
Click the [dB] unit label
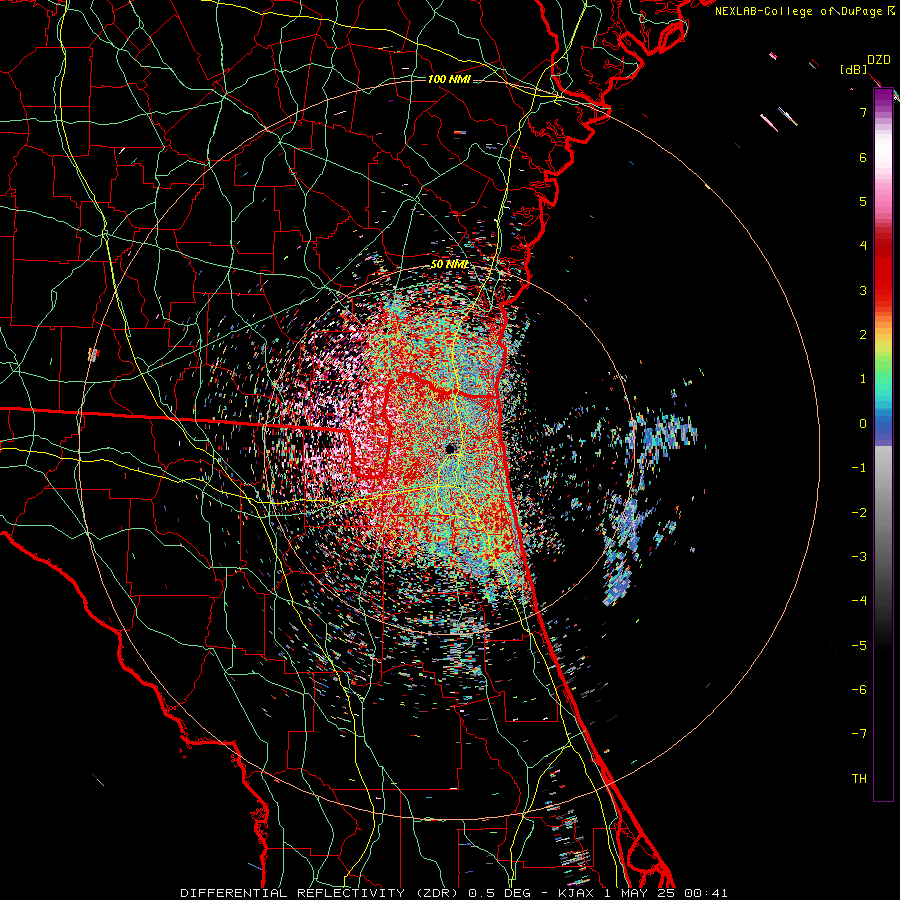[854, 70]
